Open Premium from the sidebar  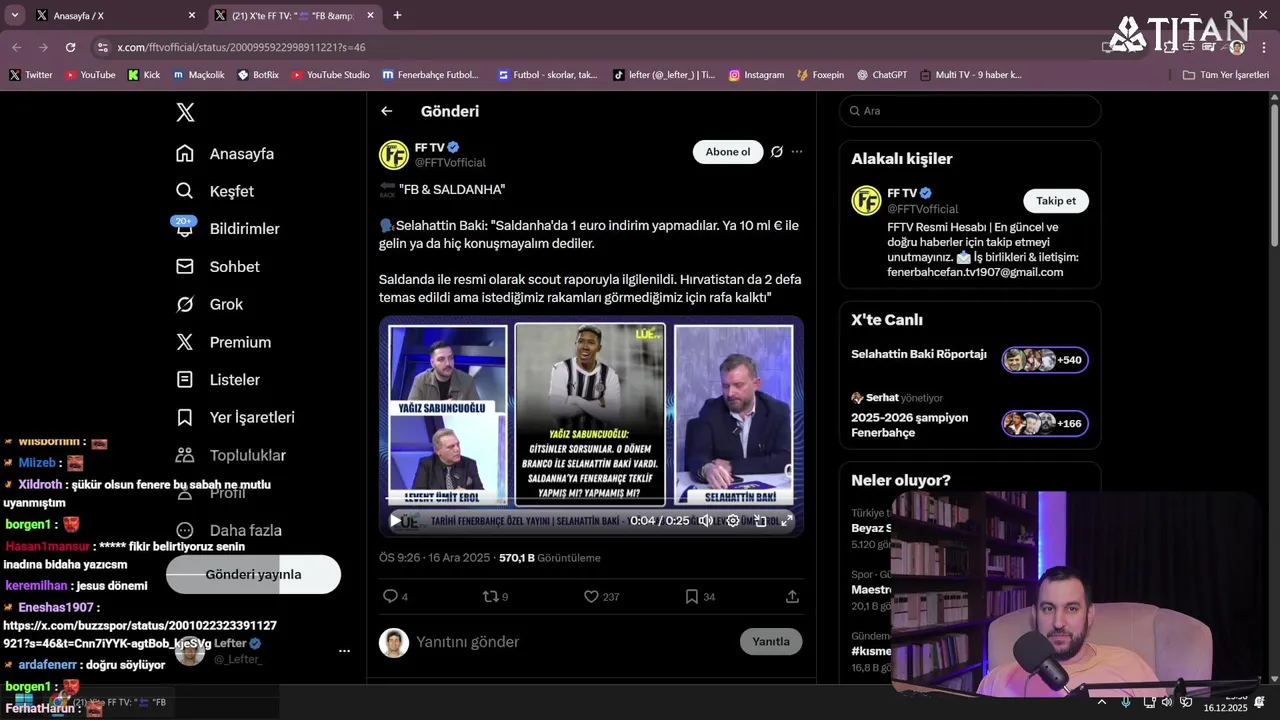coord(223,342)
